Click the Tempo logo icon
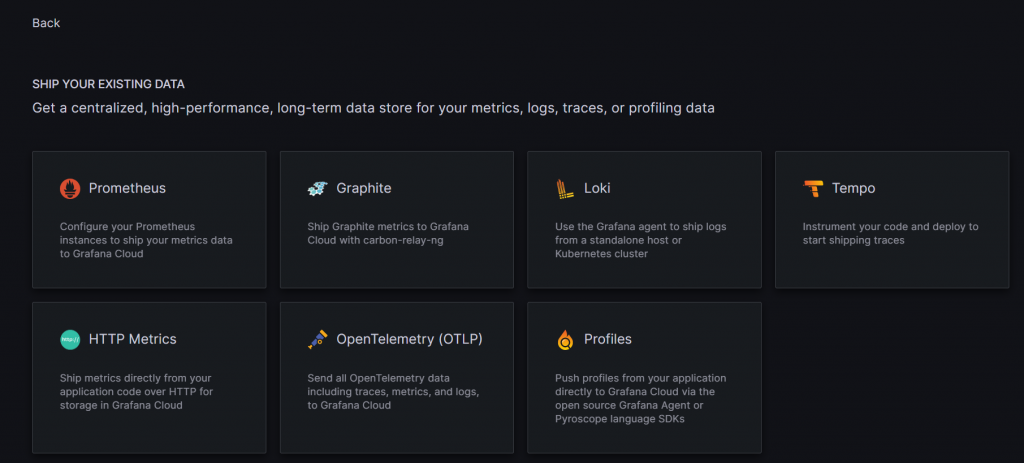1024x463 pixels. click(x=813, y=188)
